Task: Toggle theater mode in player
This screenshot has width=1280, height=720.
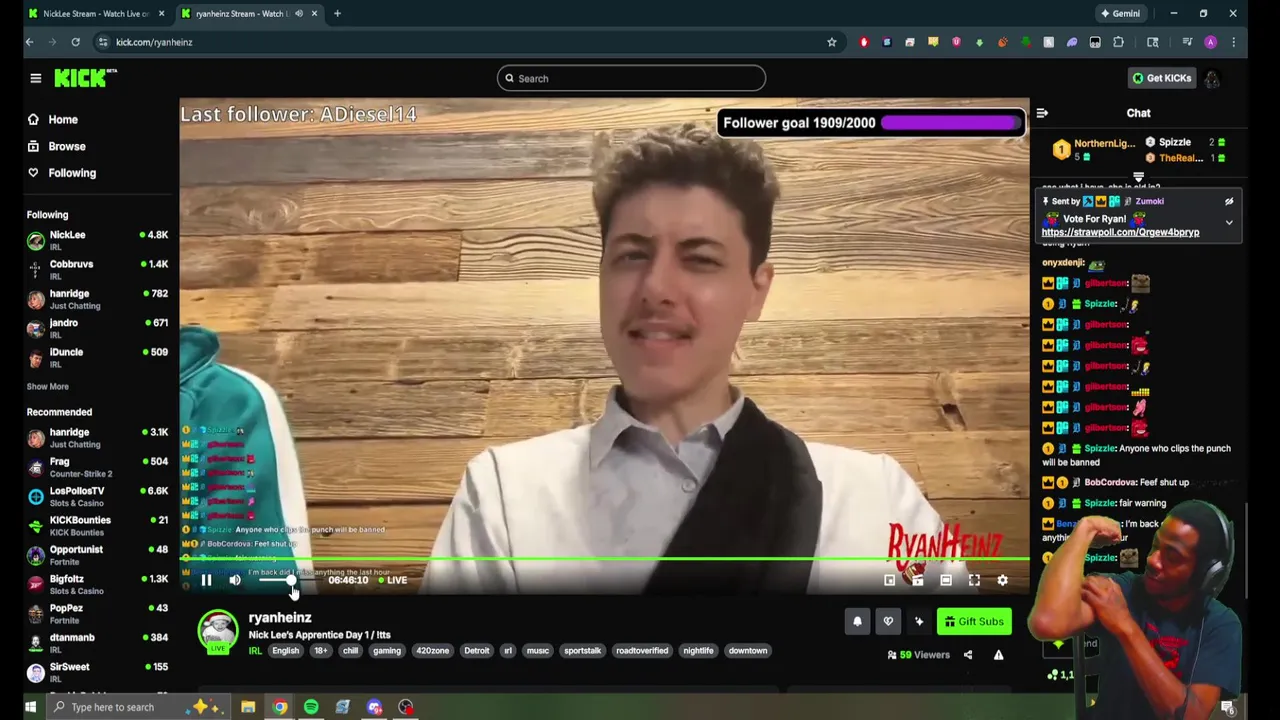Action: click(x=946, y=580)
